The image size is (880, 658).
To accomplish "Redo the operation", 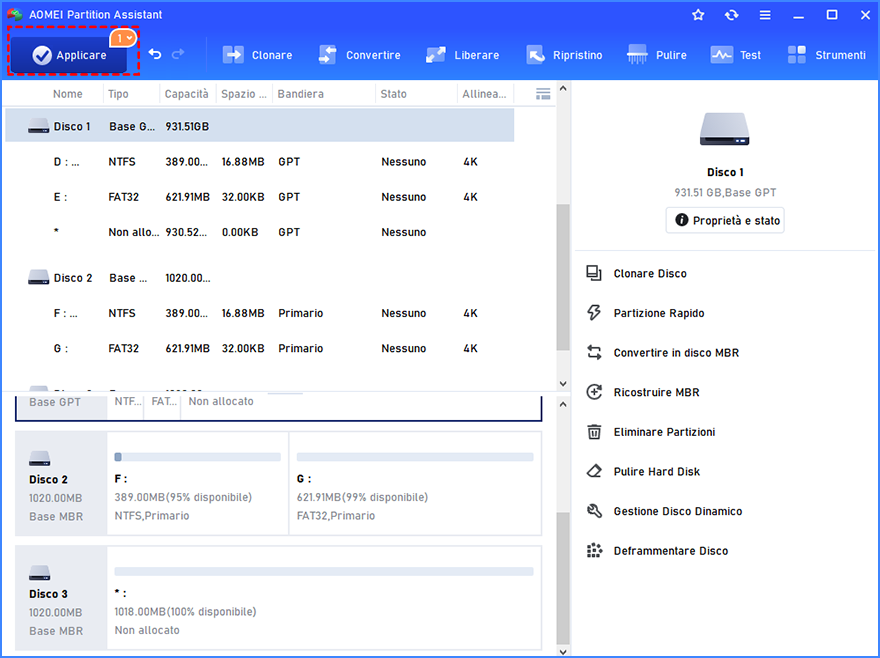I will click(x=178, y=54).
